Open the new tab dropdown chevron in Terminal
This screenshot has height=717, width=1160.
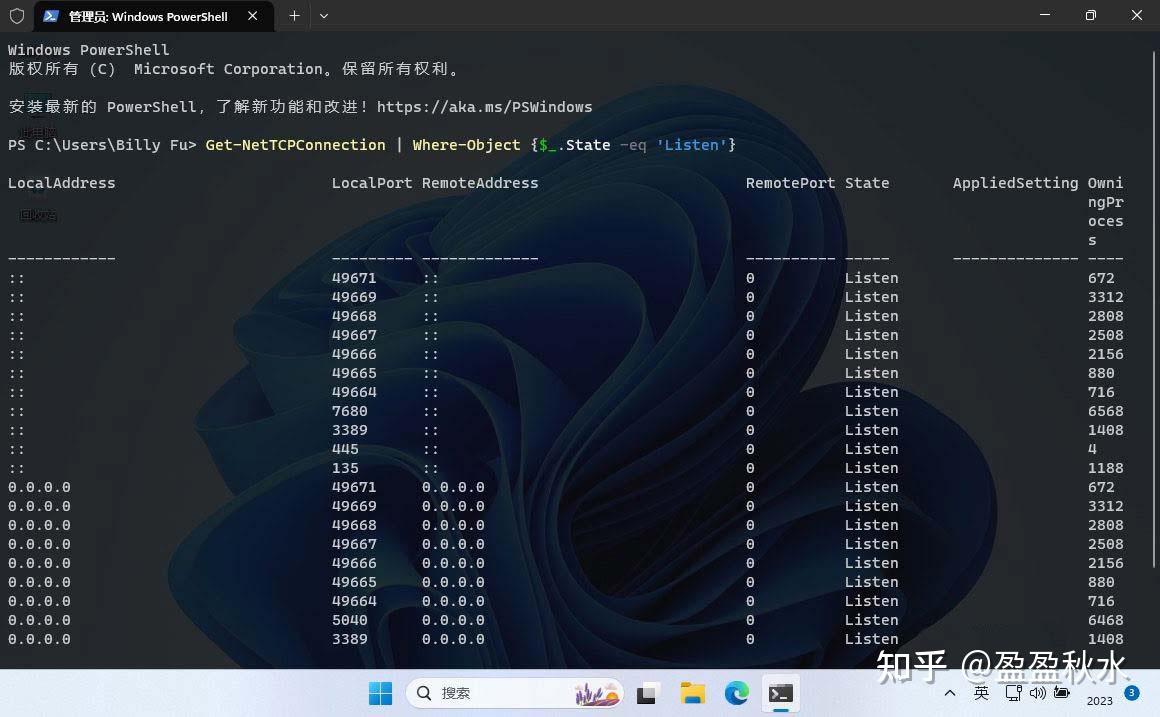click(x=322, y=16)
